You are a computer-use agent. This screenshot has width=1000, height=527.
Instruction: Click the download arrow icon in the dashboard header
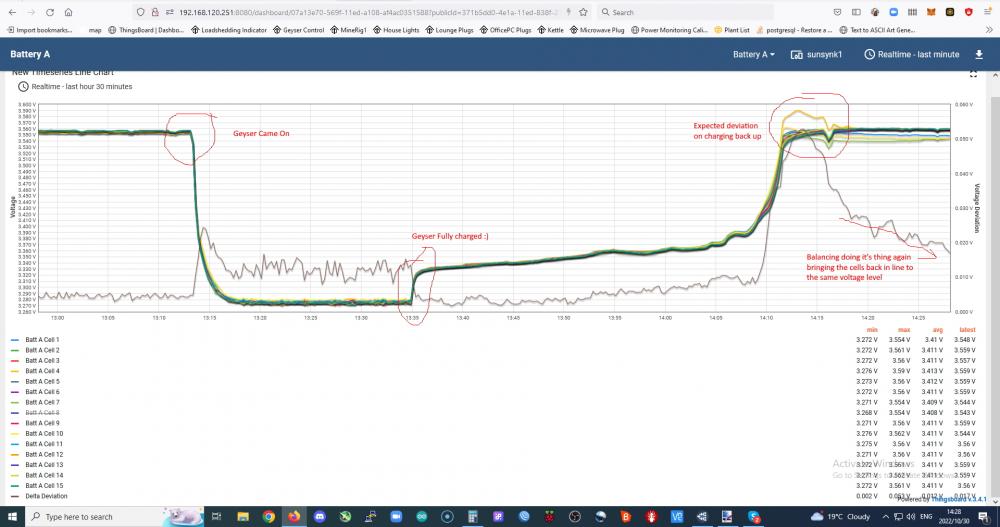[979, 54]
